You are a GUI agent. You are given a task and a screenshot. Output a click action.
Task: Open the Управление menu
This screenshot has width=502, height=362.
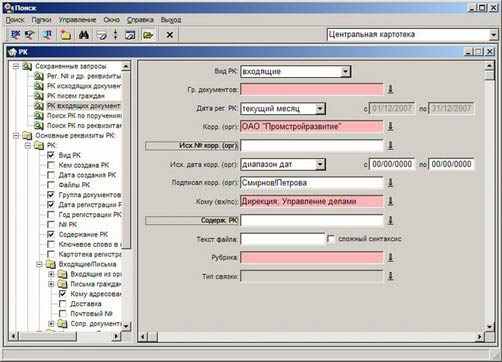[77, 20]
